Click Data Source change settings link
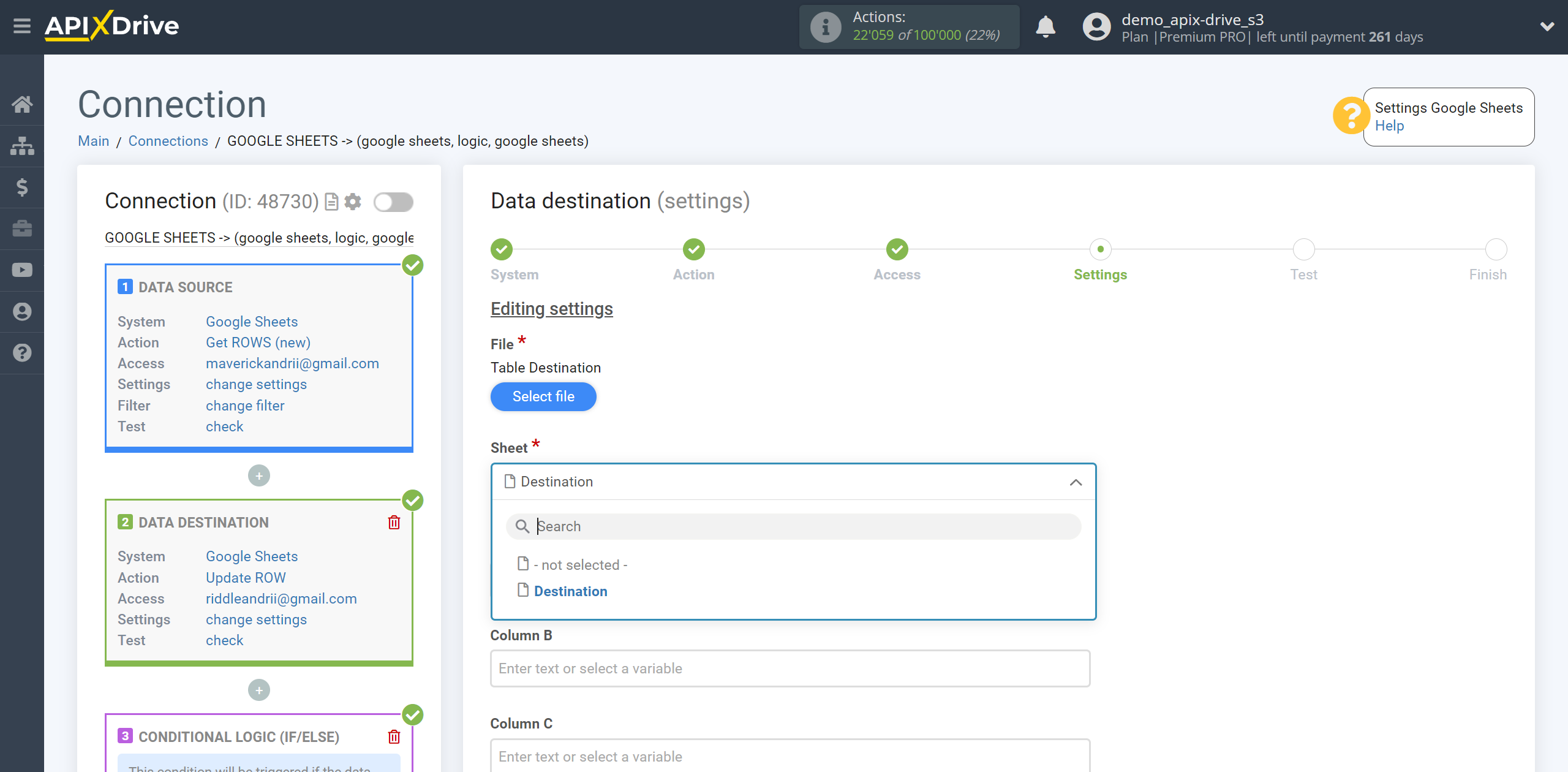 (x=256, y=384)
